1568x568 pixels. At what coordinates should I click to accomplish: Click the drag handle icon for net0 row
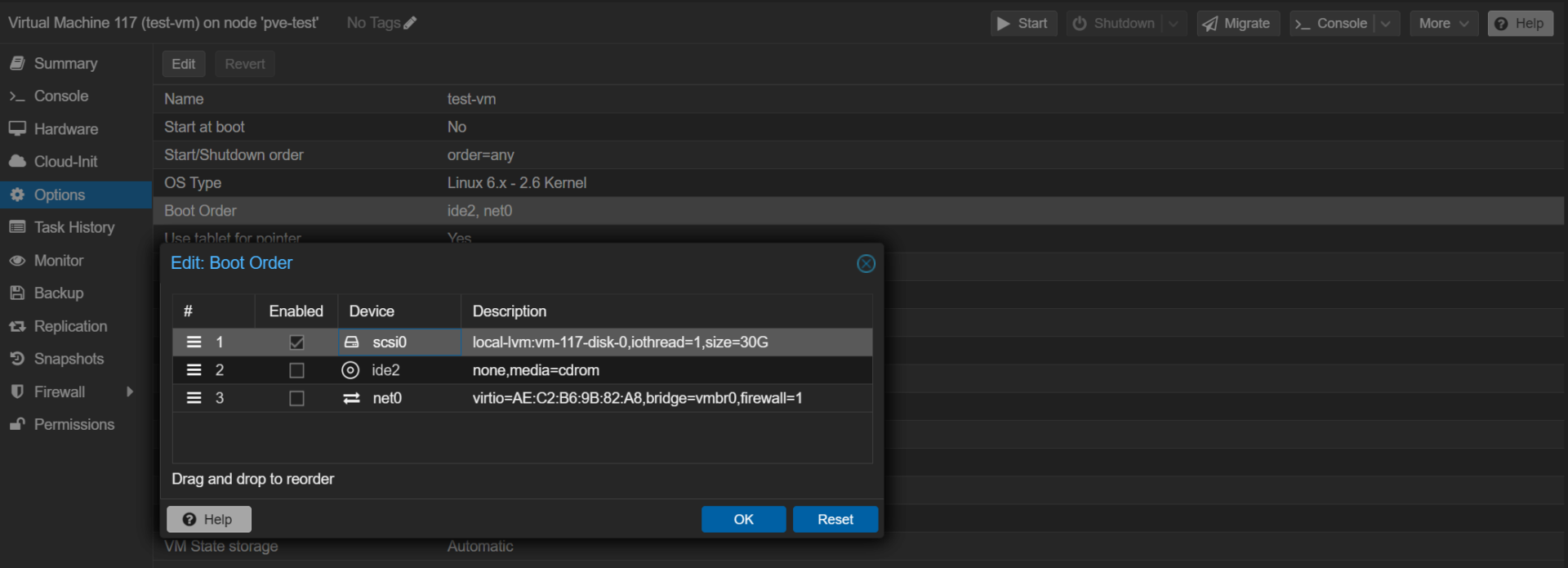[x=194, y=398]
